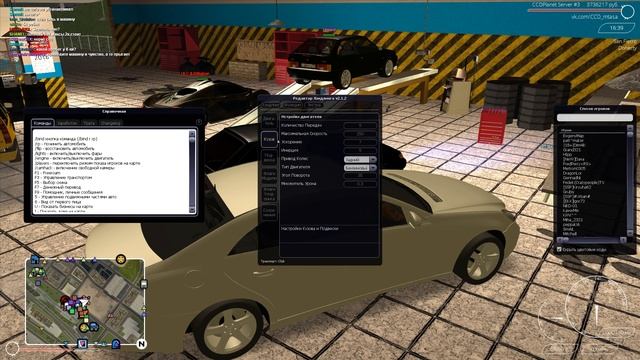Open the fourth tab of help window
Image resolution: width=640 pixels, height=360 pixels.
111,123
